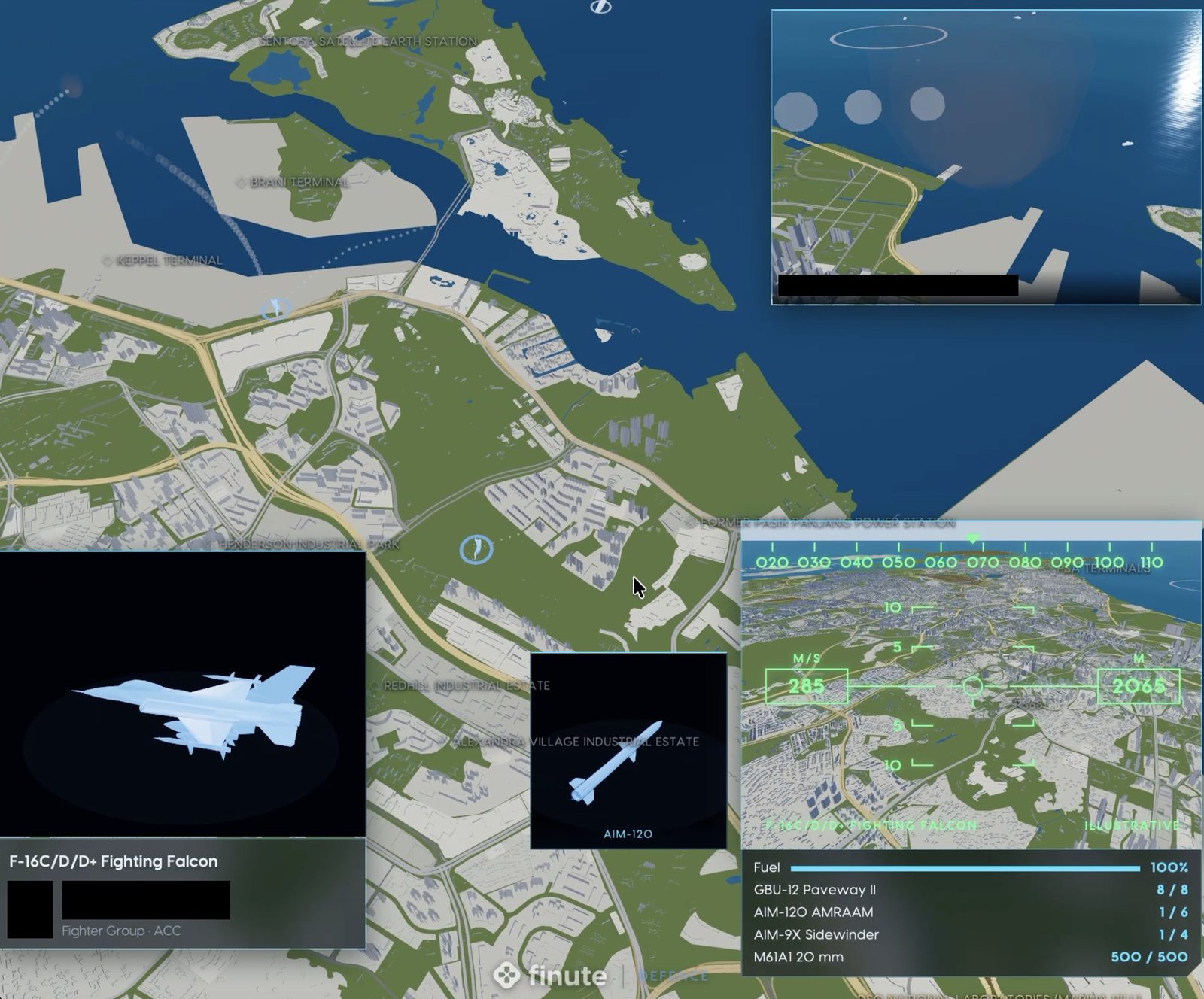Click the 020 heading mark on compass tape
This screenshot has height=999, width=1204.
(x=772, y=562)
